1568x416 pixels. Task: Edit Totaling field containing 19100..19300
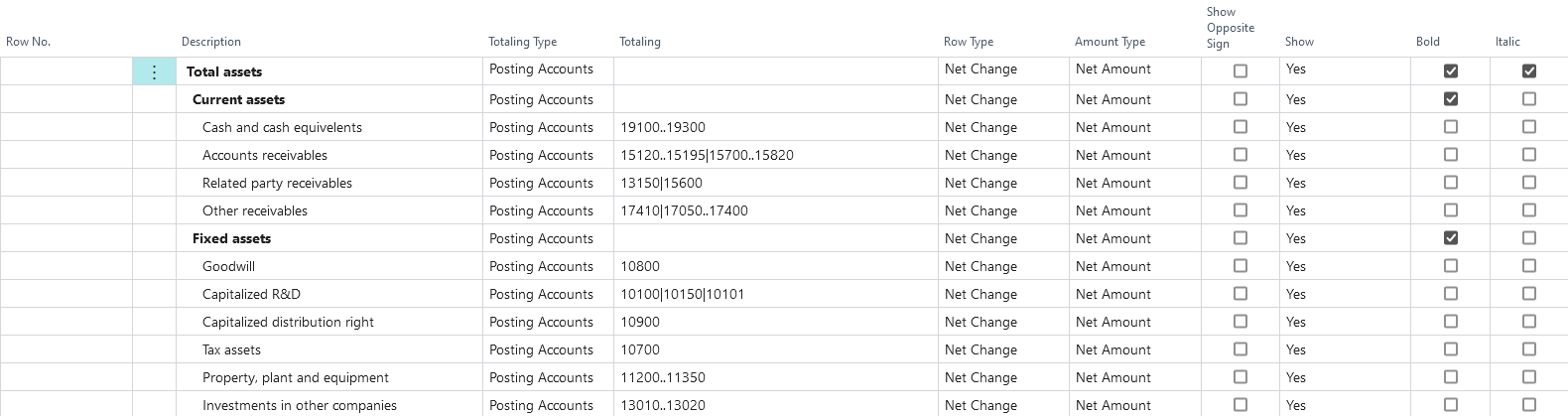click(663, 127)
